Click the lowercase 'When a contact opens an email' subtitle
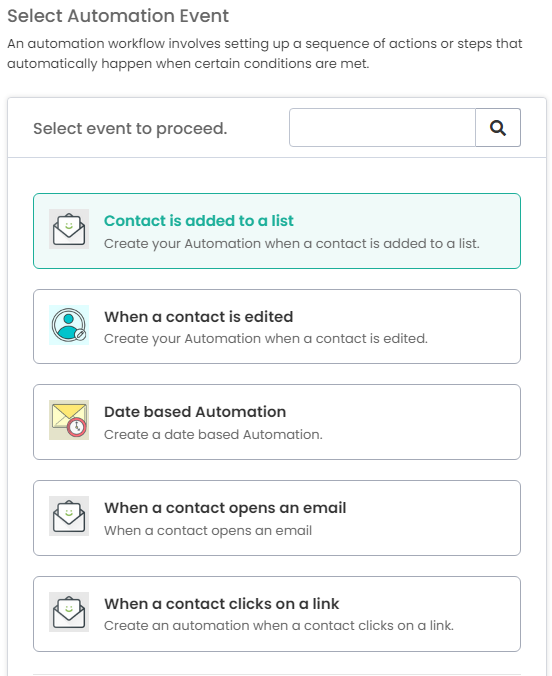This screenshot has height=676, width=552. pyautogui.click(x=208, y=531)
